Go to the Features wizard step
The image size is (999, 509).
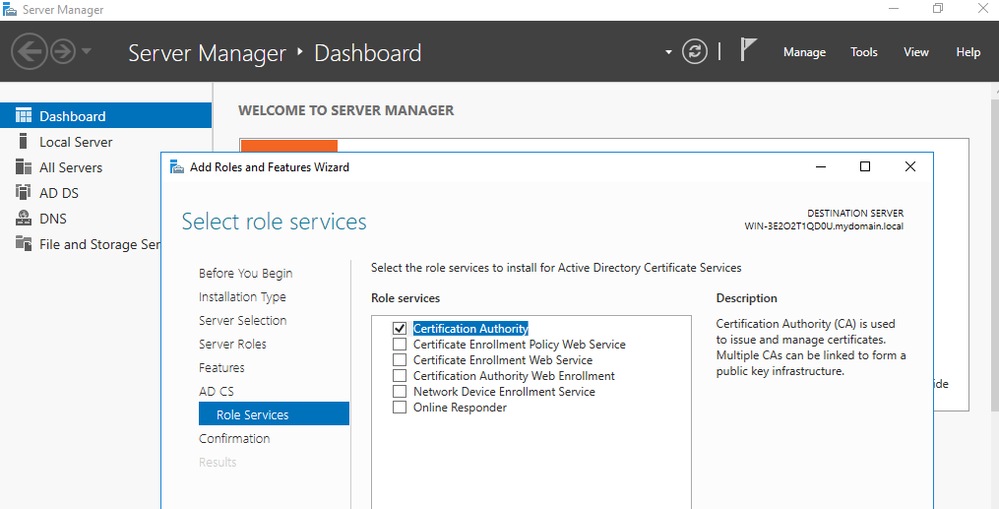click(221, 368)
